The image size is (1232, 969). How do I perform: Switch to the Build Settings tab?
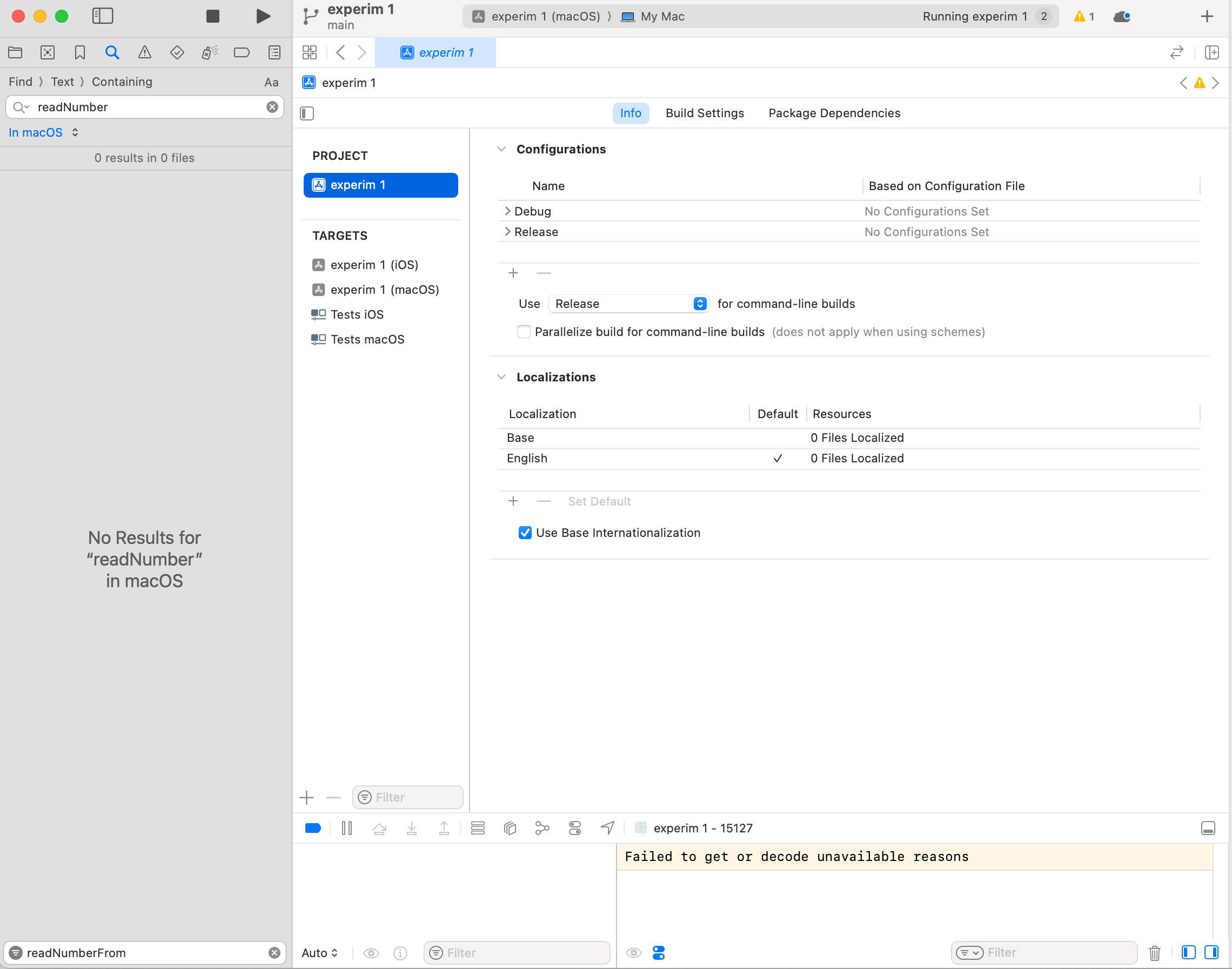[x=705, y=113]
